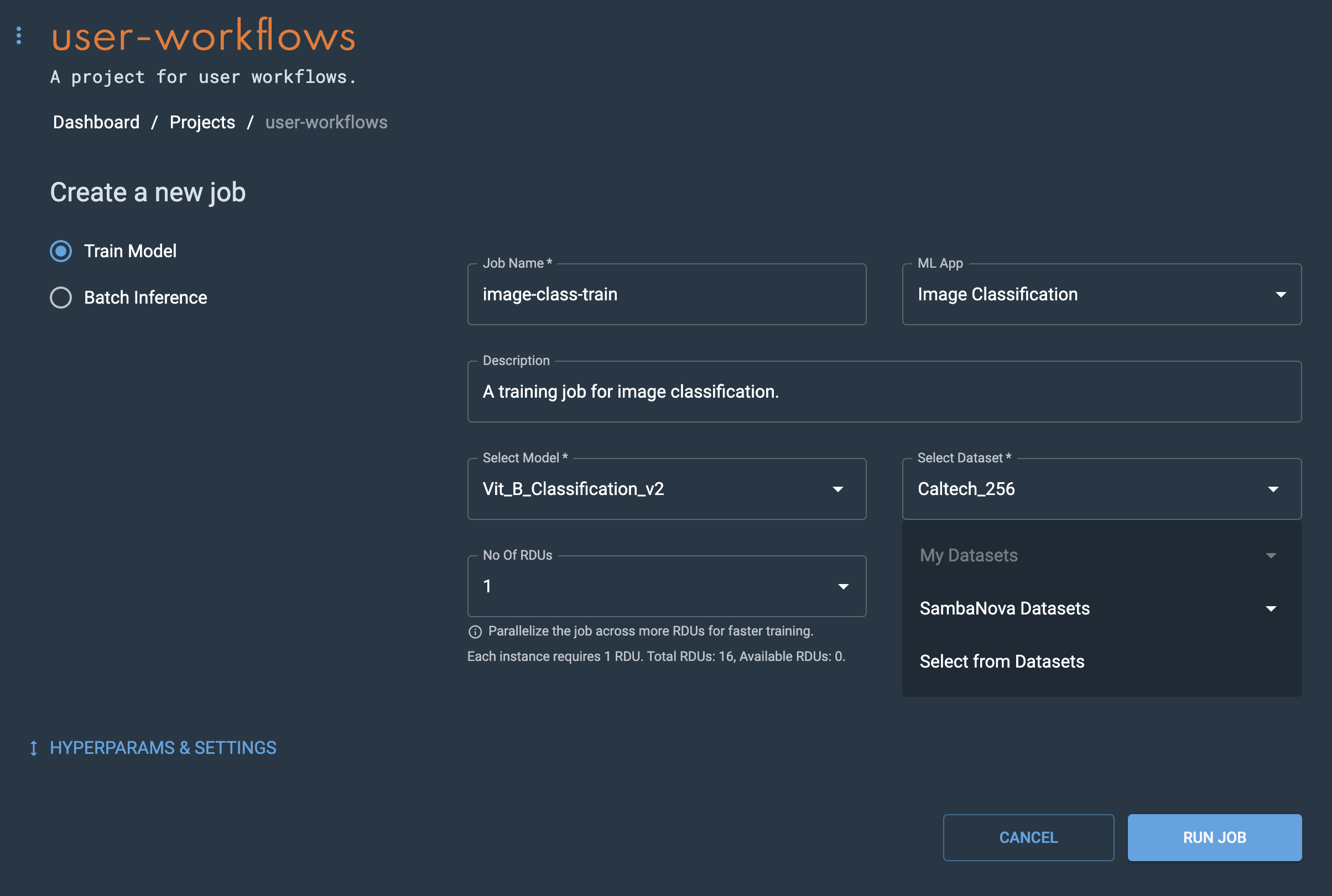Click the Batch Inference radio button icon
Image resolution: width=1332 pixels, height=896 pixels.
click(61, 297)
